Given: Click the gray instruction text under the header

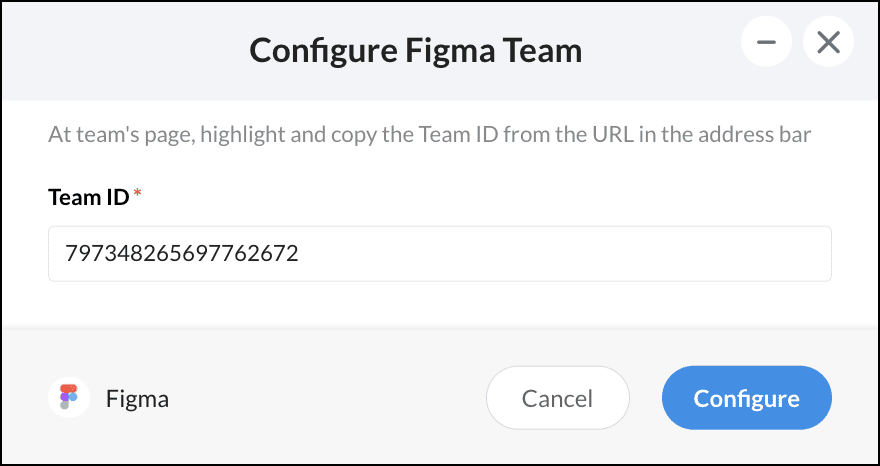Looking at the screenshot, I should [x=429, y=134].
